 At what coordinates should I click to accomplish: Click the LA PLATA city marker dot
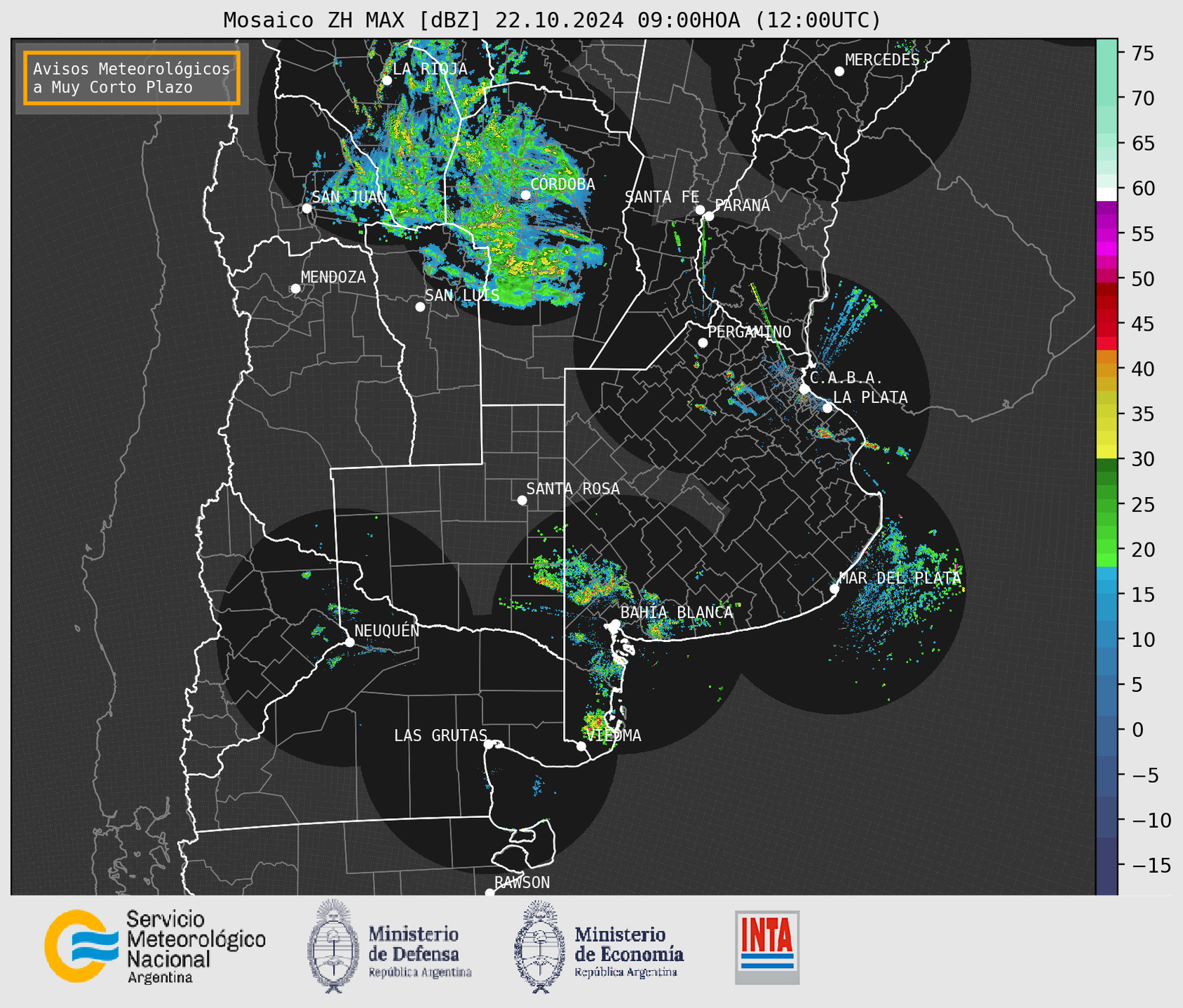(x=827, y=408)
